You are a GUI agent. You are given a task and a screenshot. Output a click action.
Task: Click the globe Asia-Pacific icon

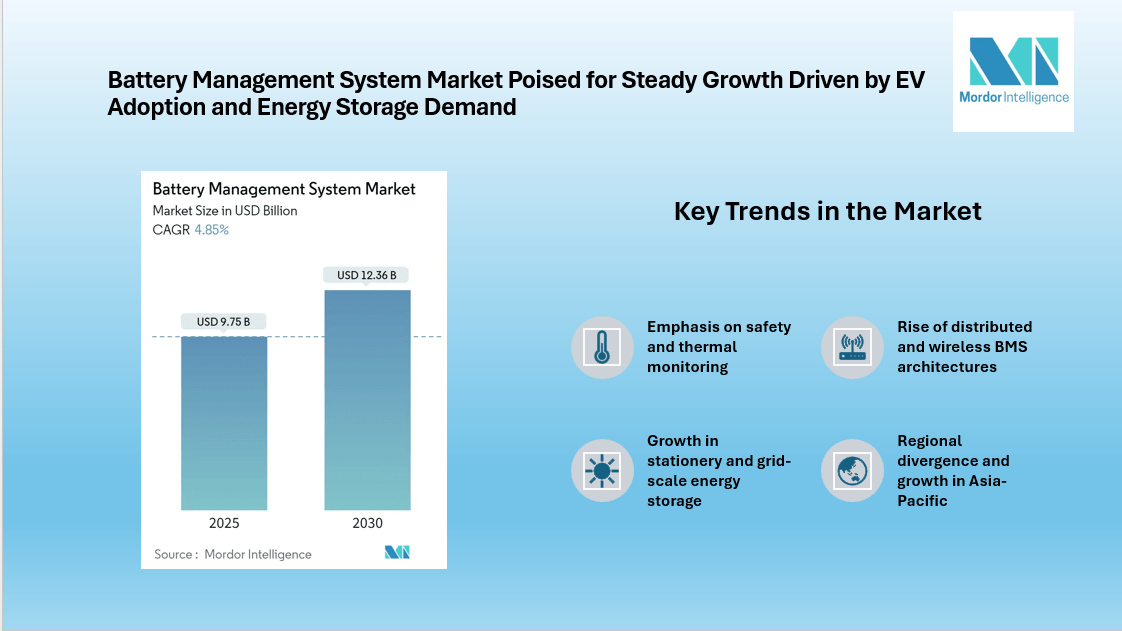coord(852,470)
